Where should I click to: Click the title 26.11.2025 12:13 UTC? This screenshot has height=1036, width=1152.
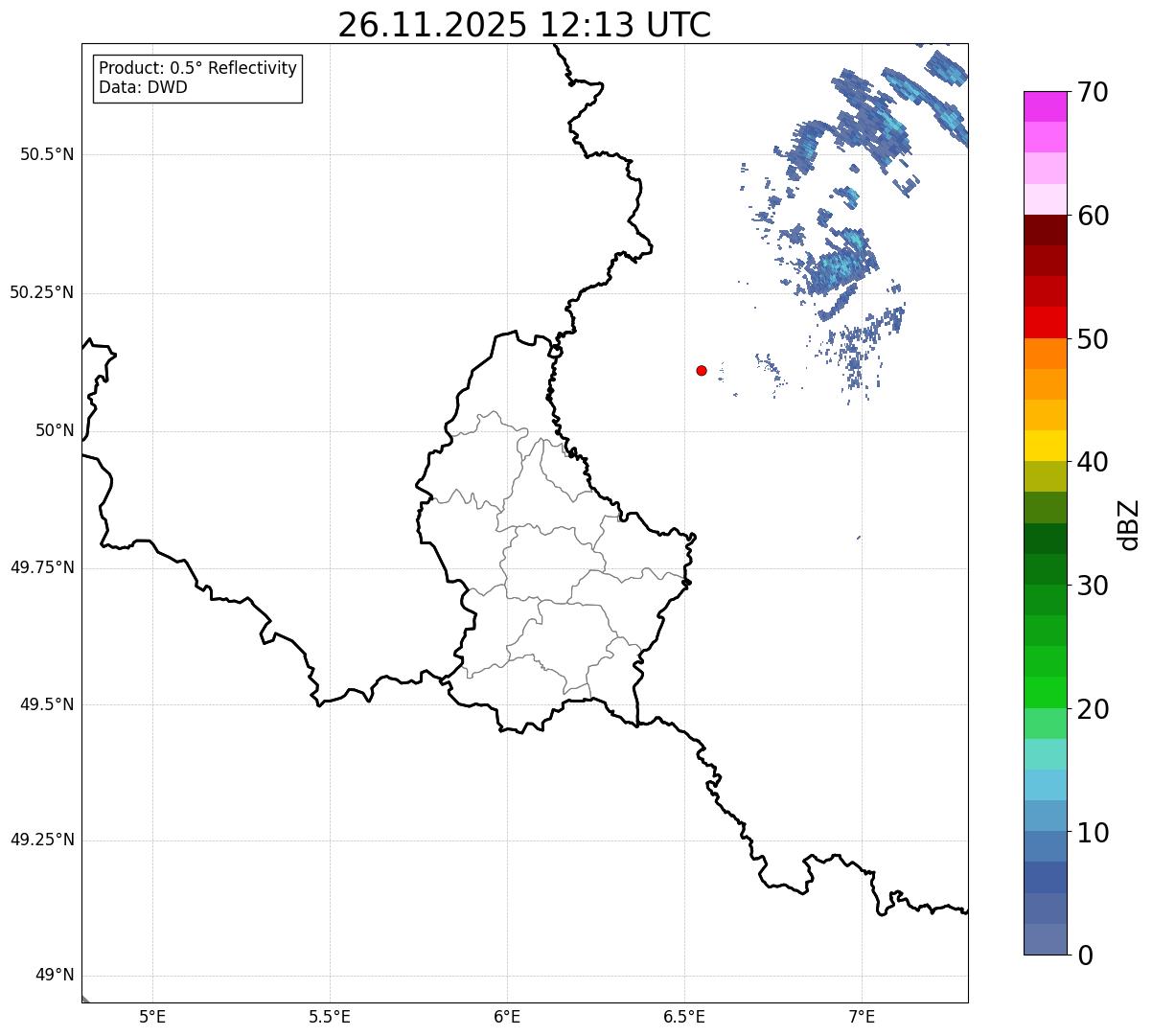(x=524, y=25)
